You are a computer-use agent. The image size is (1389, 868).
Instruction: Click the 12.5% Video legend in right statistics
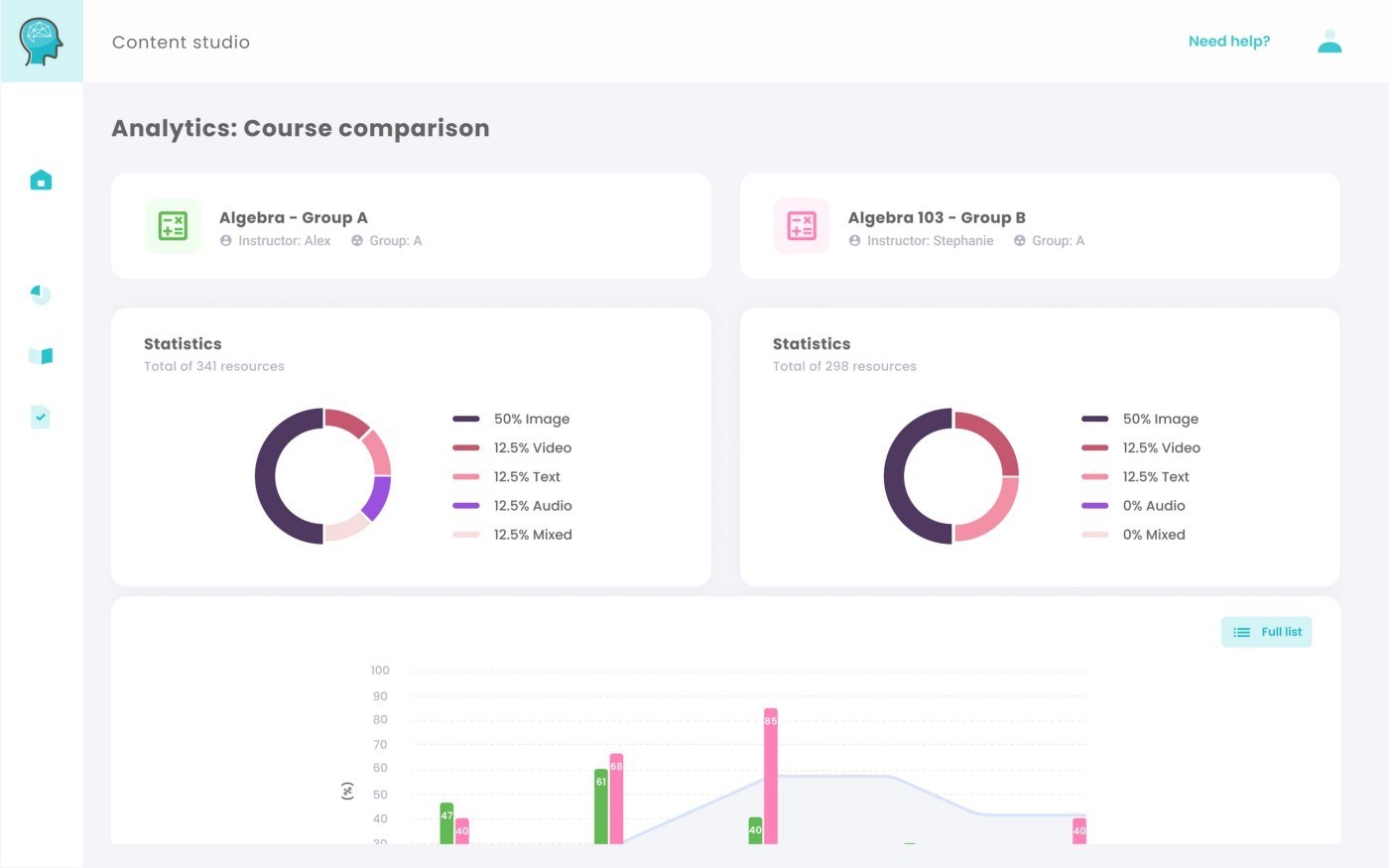[1141, 447]
